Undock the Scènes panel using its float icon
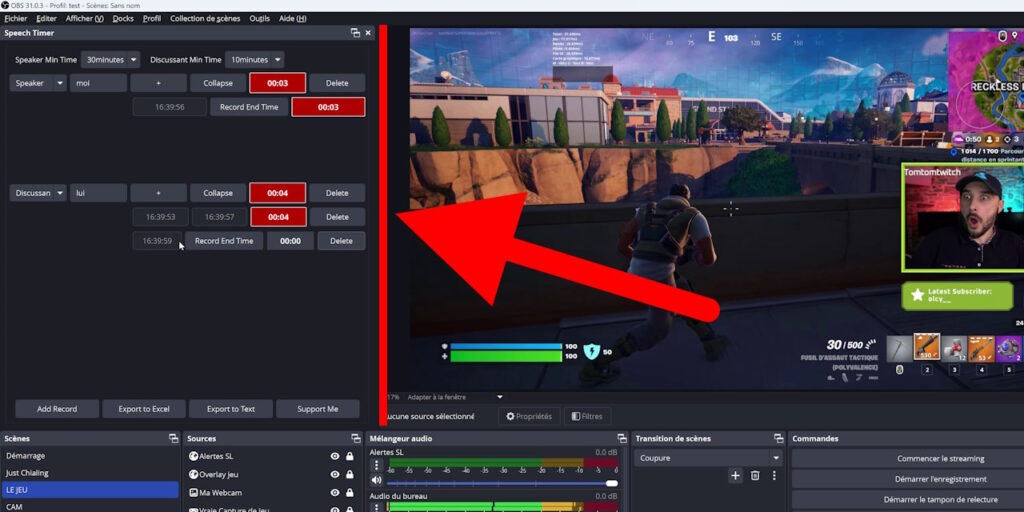 173,439
